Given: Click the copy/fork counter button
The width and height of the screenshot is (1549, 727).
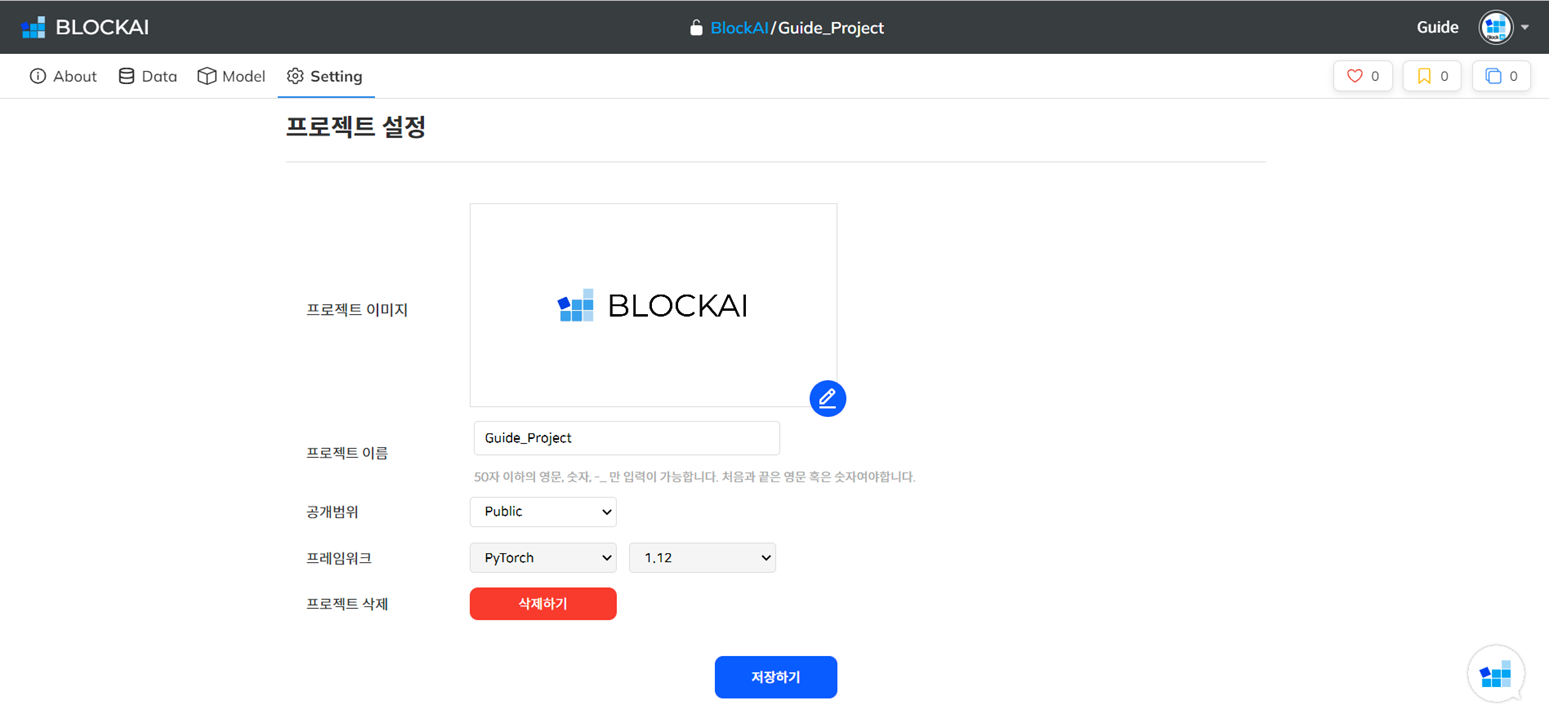Looking at the screenshot, I should [x=1501, y=76].
